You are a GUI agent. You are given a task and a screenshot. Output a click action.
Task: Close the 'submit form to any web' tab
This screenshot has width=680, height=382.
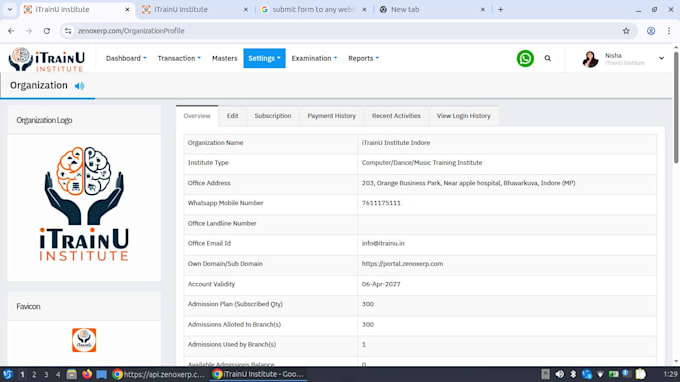click(364, 10)
